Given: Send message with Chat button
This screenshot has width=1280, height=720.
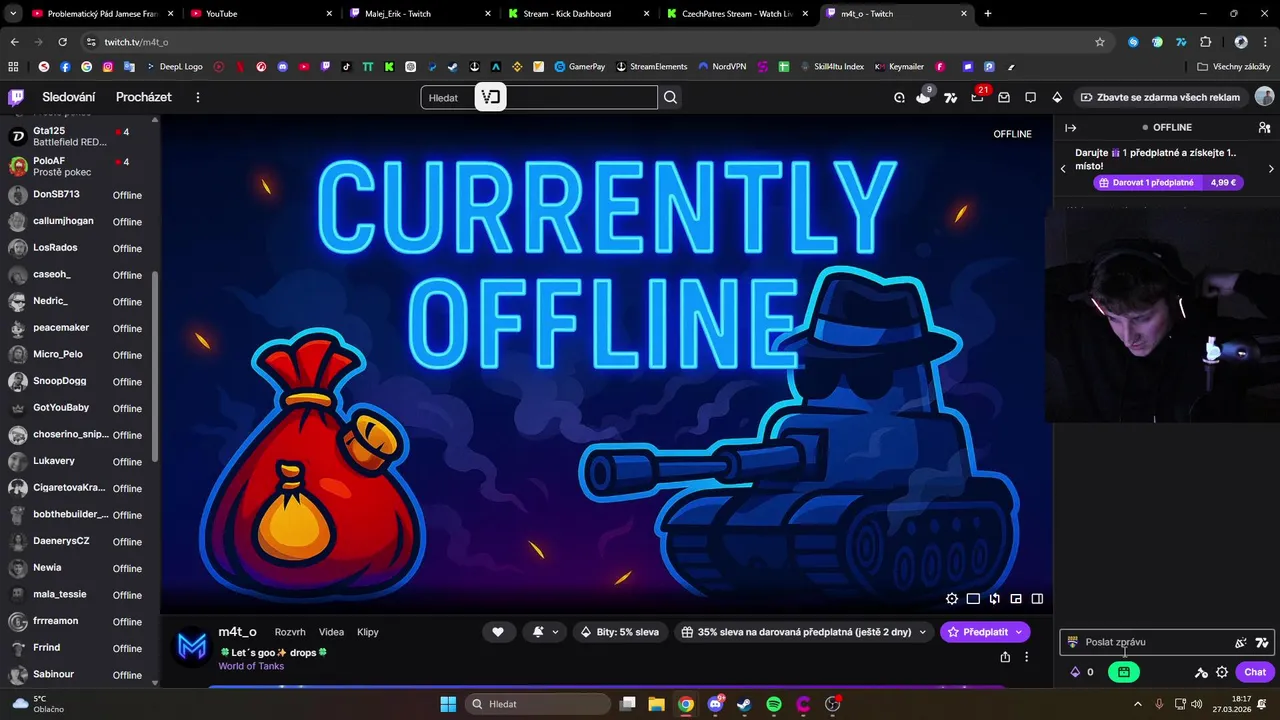Looking at the screenshot, I should click(1255, 672).
